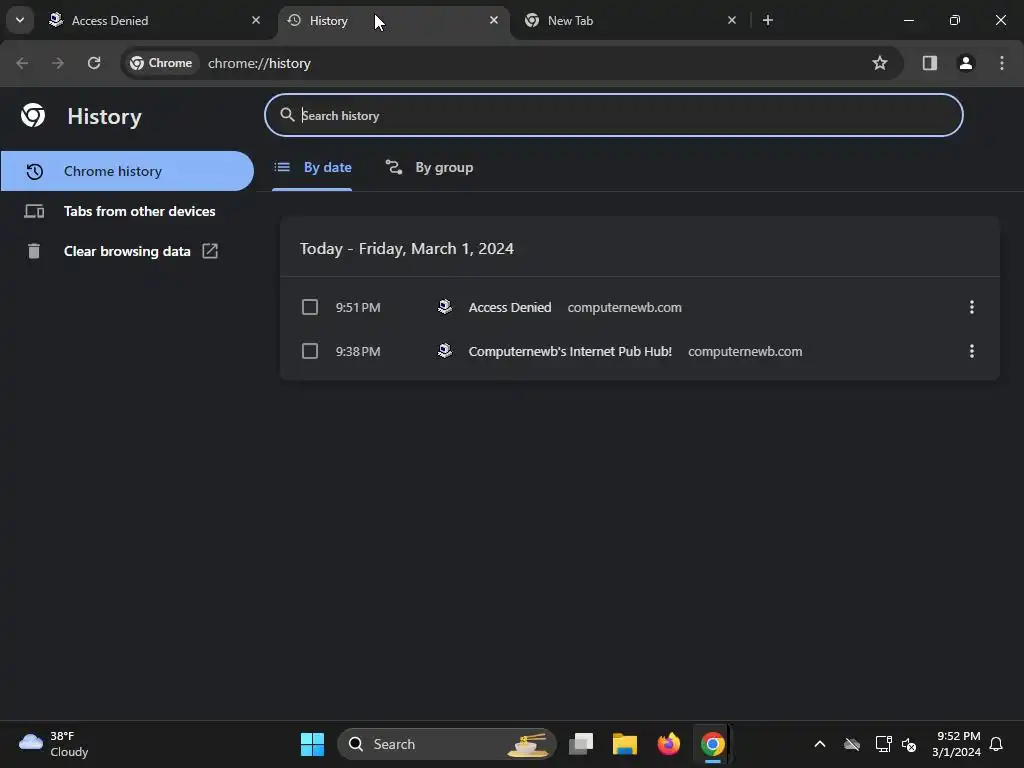Click the Today - Friday, March 1, 2024 heading
Viewport: 1024px width, 768px height.
pyautogui.click(x=407, y=249)
